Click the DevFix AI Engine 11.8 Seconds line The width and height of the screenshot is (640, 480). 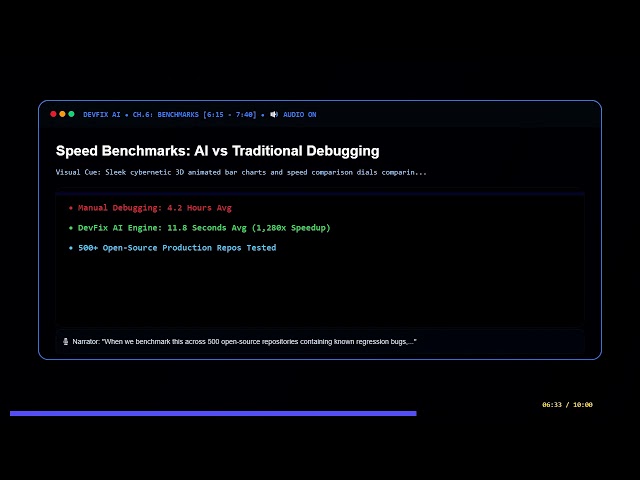(204, 228)
